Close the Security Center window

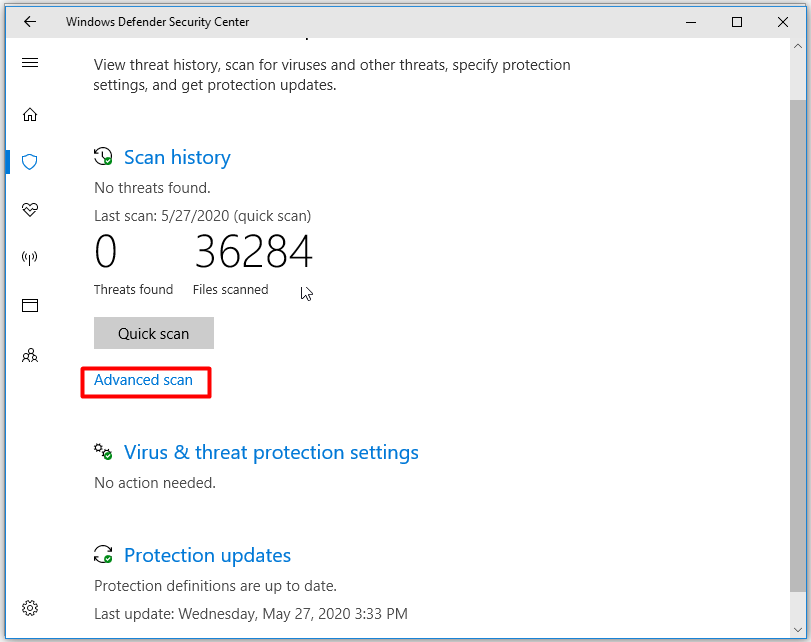(x=783, y=22)
